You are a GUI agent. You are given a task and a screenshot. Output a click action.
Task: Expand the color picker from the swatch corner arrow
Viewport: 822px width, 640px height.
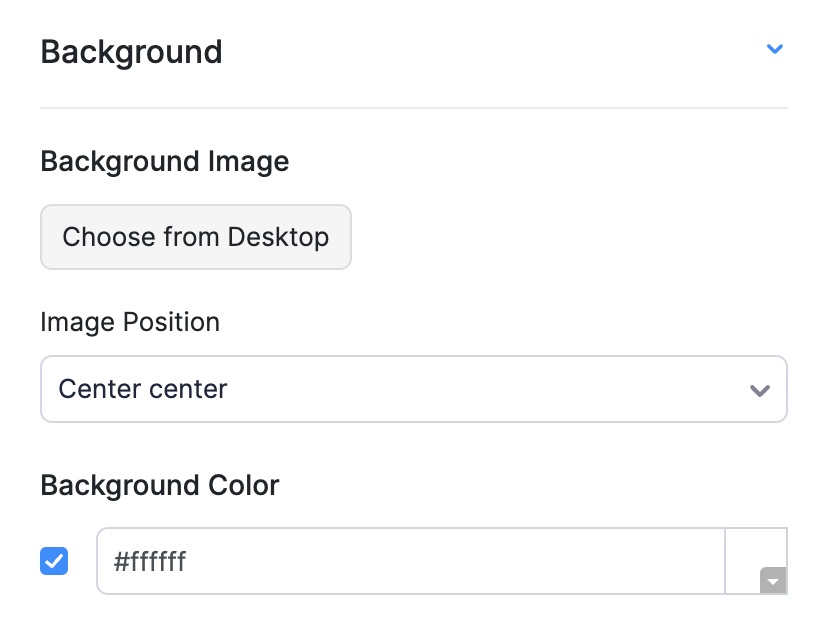coord(774,581)
